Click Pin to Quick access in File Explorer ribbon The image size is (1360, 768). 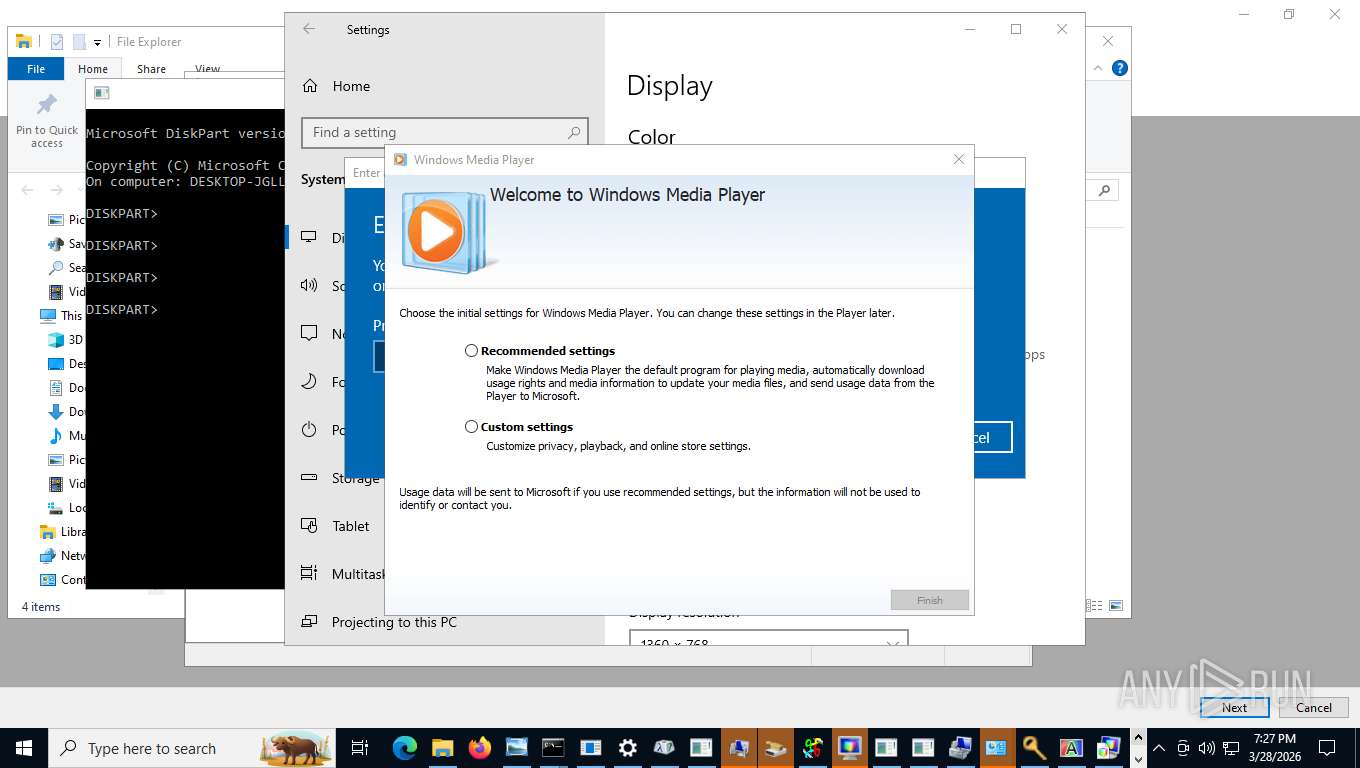tap(47, 122)
